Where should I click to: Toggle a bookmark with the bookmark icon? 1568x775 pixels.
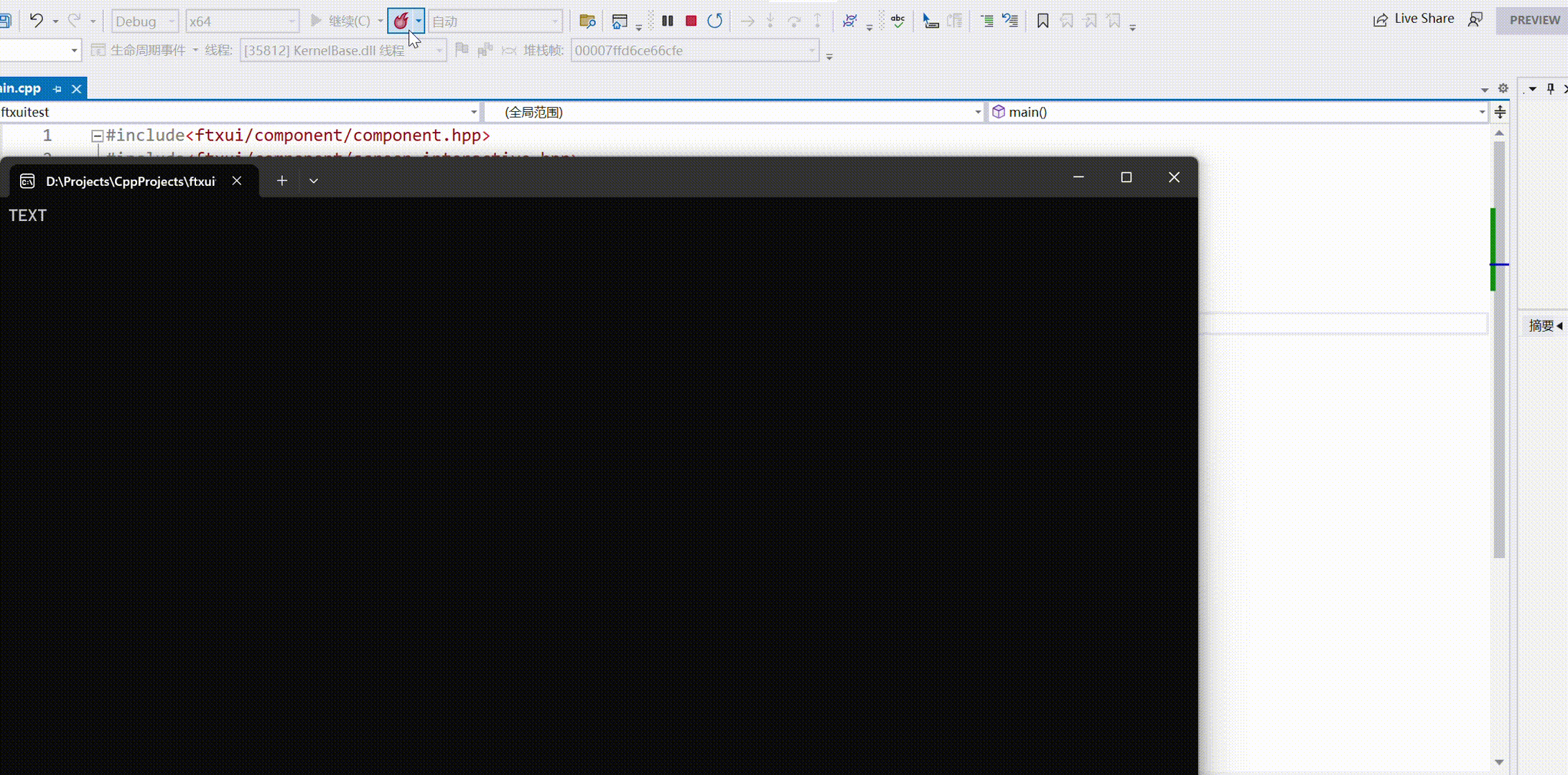pos(1043,21)
